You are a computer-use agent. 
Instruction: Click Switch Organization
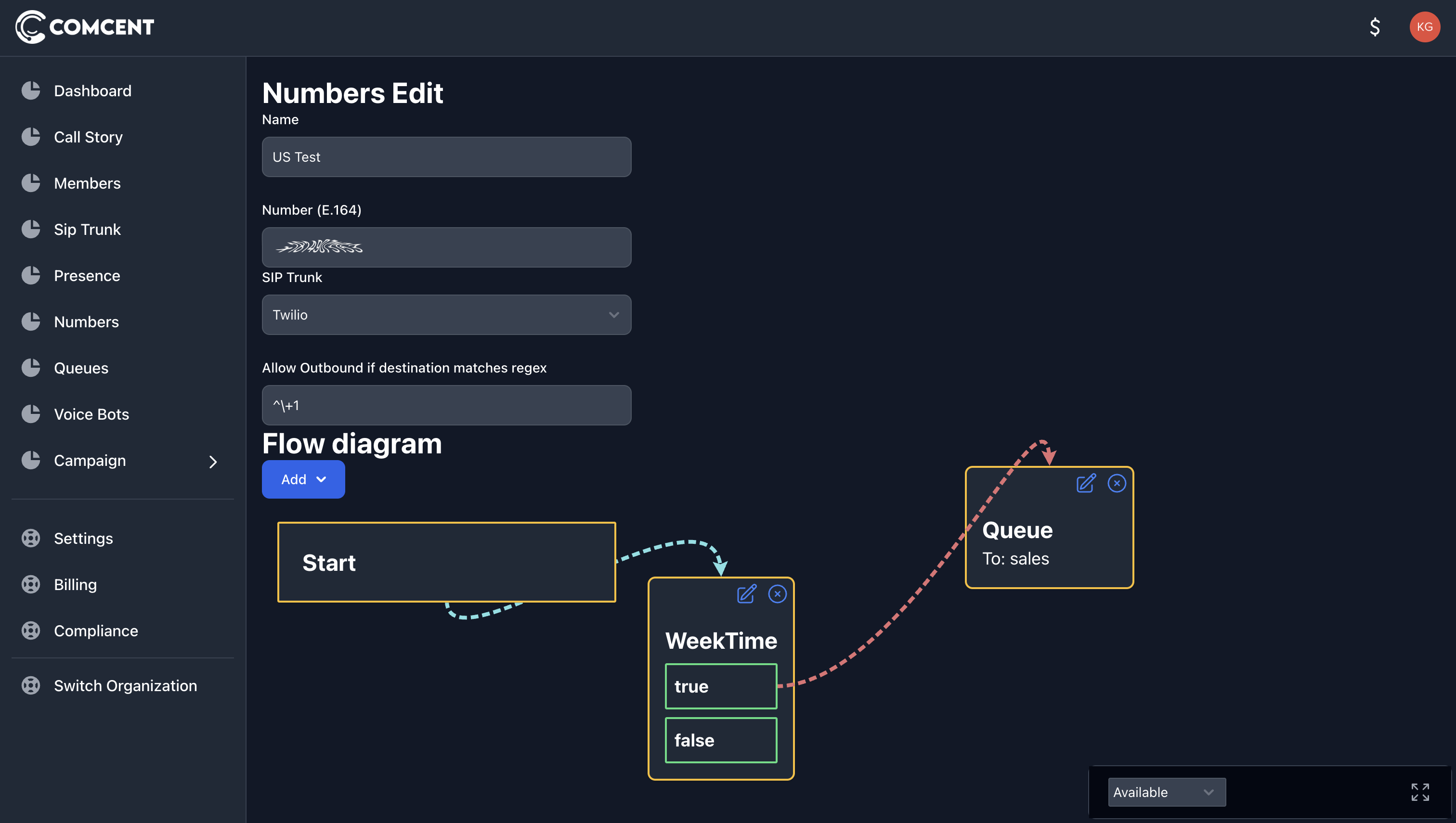[x=126, y=685]
